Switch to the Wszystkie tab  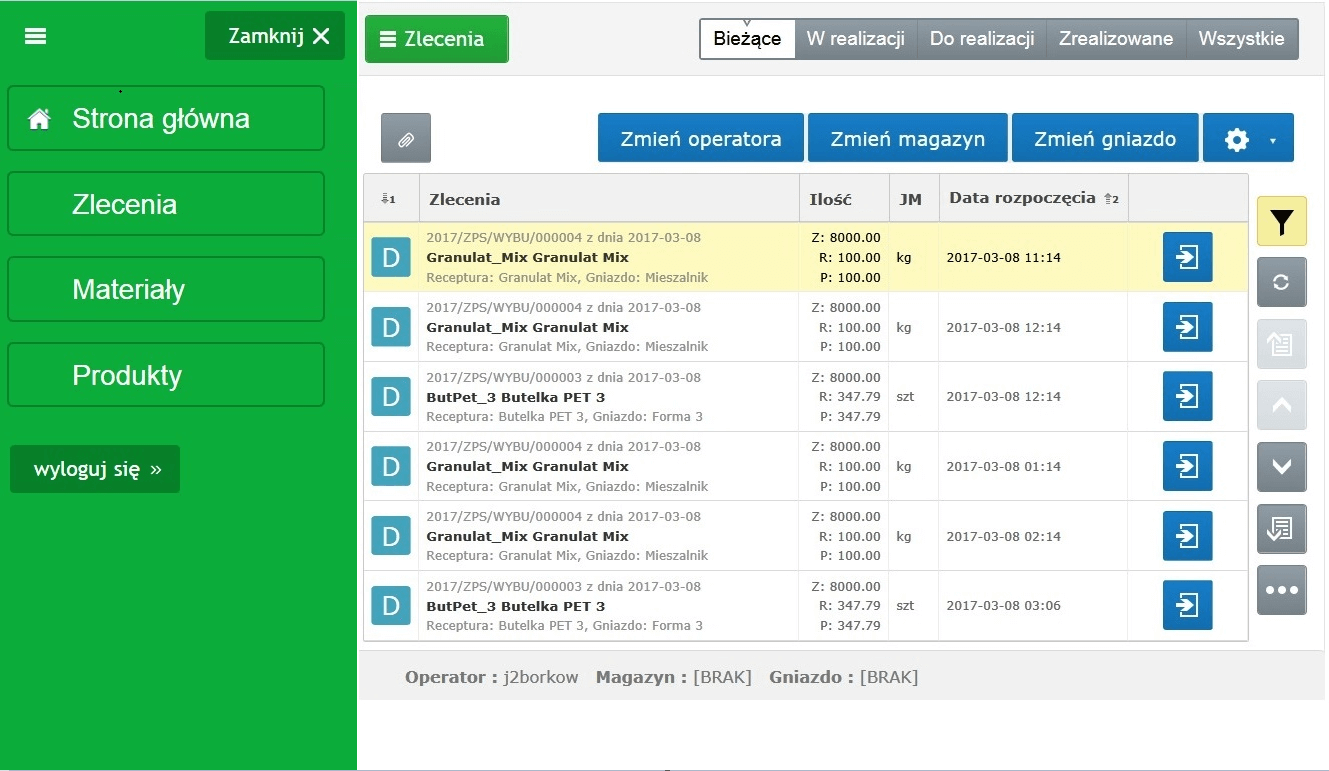pyautogui.click(x=1241, y=39)
